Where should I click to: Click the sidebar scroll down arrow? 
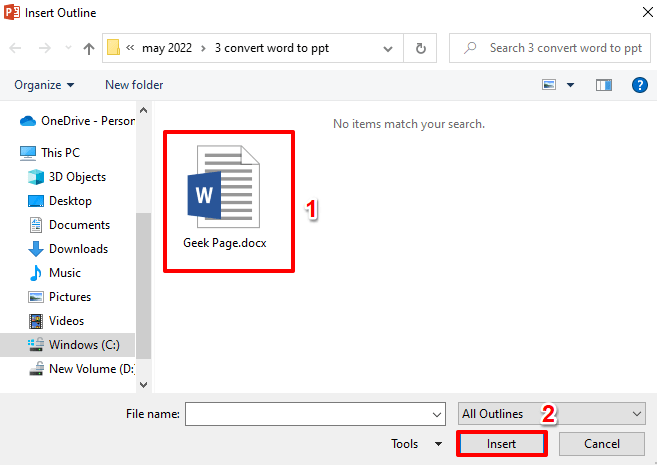[x=143, y=385]
